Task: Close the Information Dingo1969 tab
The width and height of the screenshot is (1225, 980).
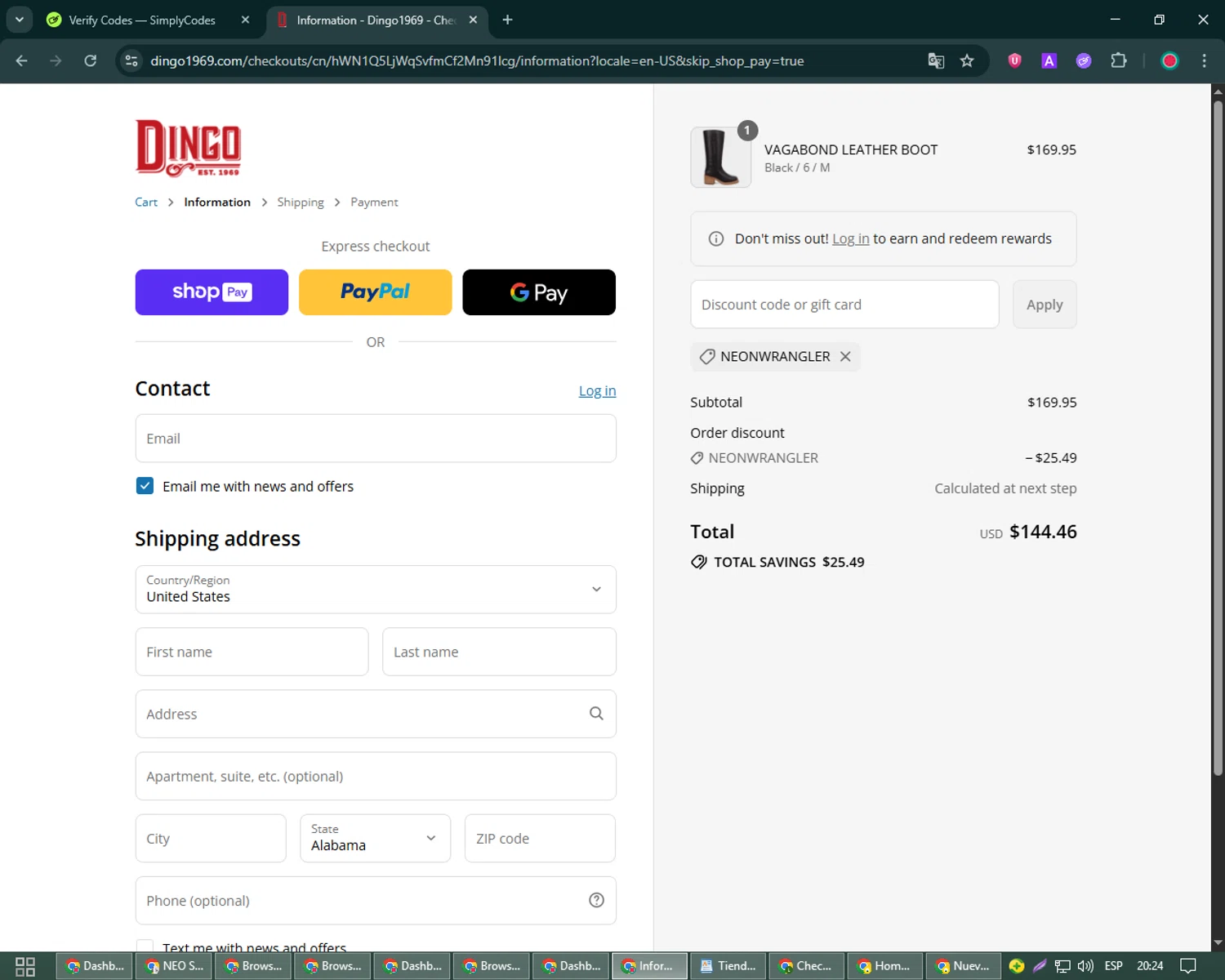Action: 473,20
